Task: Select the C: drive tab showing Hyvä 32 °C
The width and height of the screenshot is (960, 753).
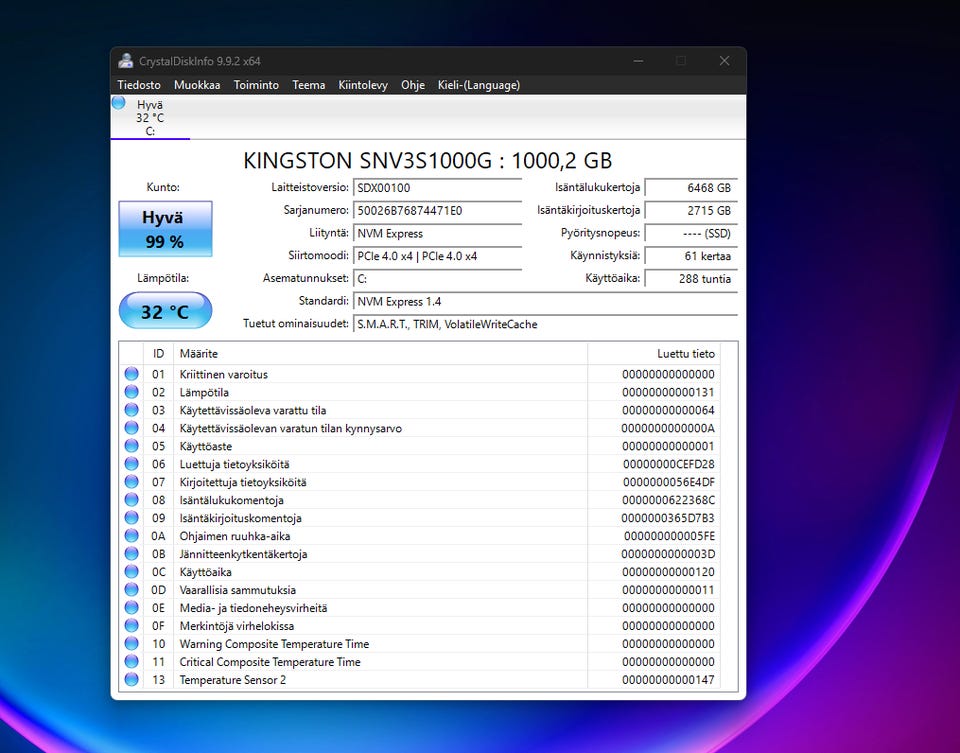Action: point(150,118)
